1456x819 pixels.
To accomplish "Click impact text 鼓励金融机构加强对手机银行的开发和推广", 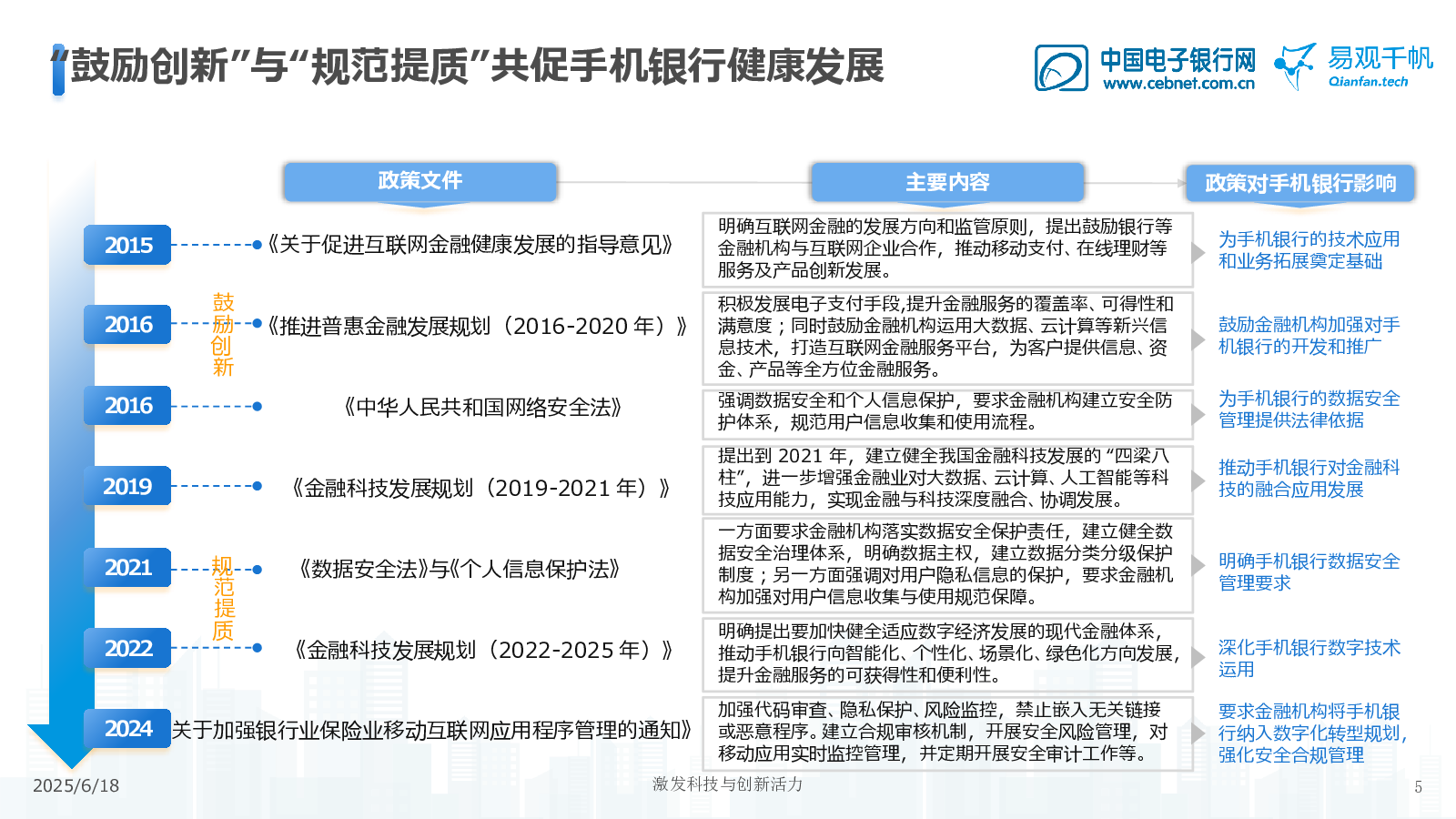I will point(1309,336).
